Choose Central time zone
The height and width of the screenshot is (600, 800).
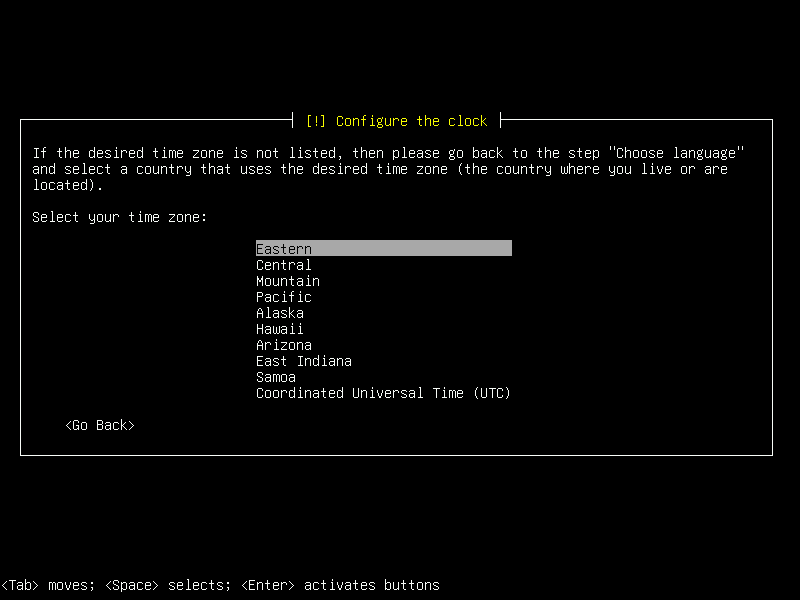[x=384, y=265]
